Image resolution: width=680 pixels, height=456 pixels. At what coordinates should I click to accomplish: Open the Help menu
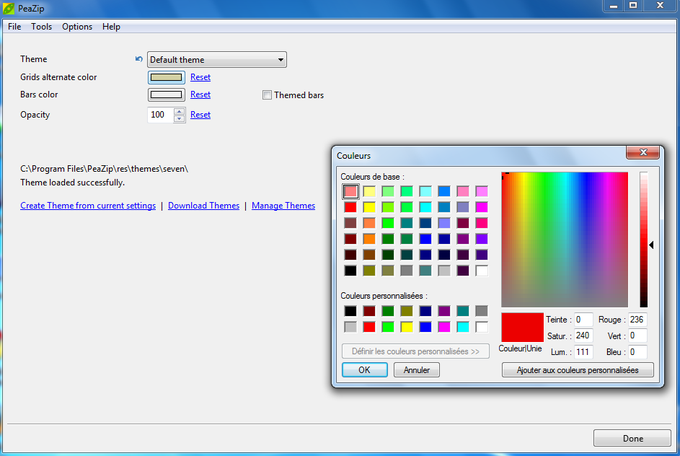111,26
